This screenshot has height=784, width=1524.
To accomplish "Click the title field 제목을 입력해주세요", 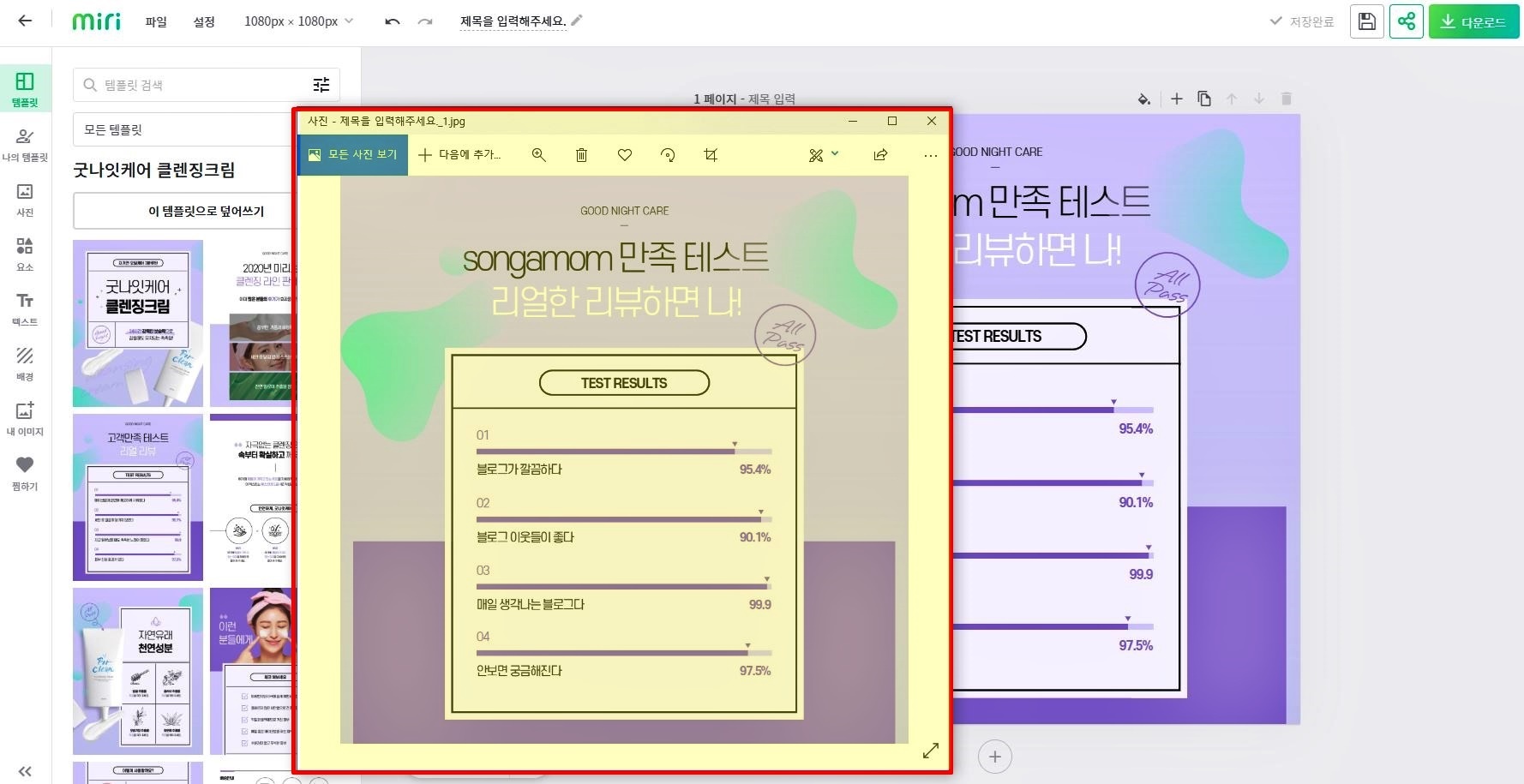I will tap(513, 21).
